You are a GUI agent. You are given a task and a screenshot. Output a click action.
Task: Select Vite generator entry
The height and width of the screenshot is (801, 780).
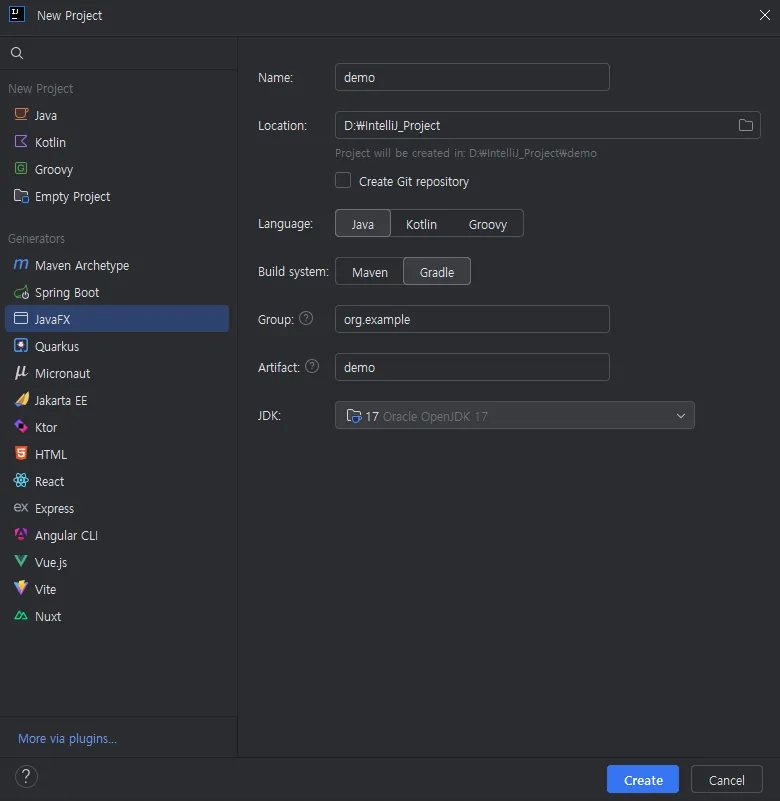pyautogui.click(x=117, y=589)
